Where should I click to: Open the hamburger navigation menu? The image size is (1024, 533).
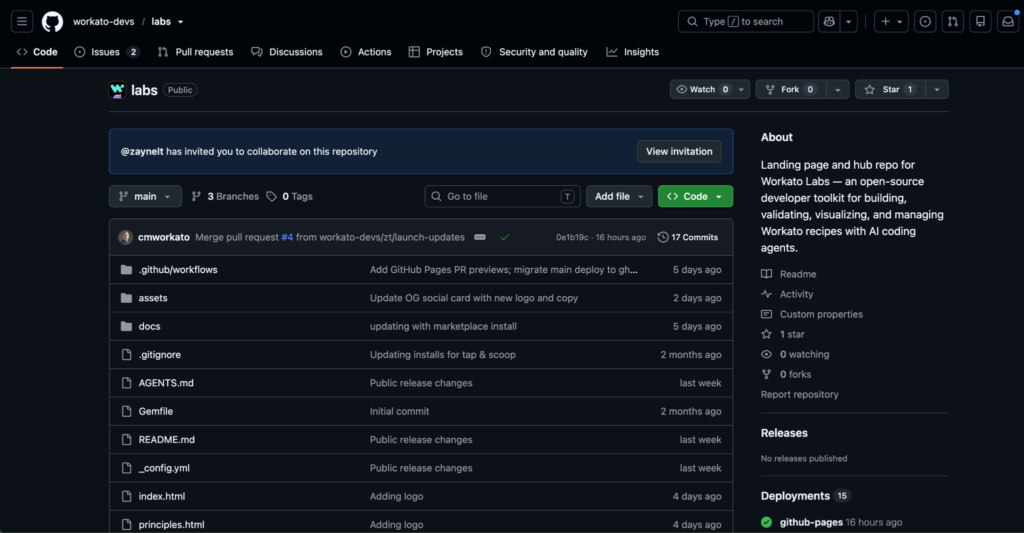22,22
